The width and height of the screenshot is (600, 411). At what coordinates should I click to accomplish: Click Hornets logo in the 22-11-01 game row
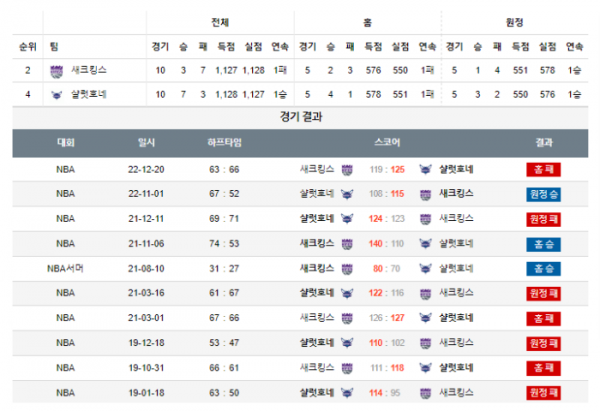[x=347, y=194]
